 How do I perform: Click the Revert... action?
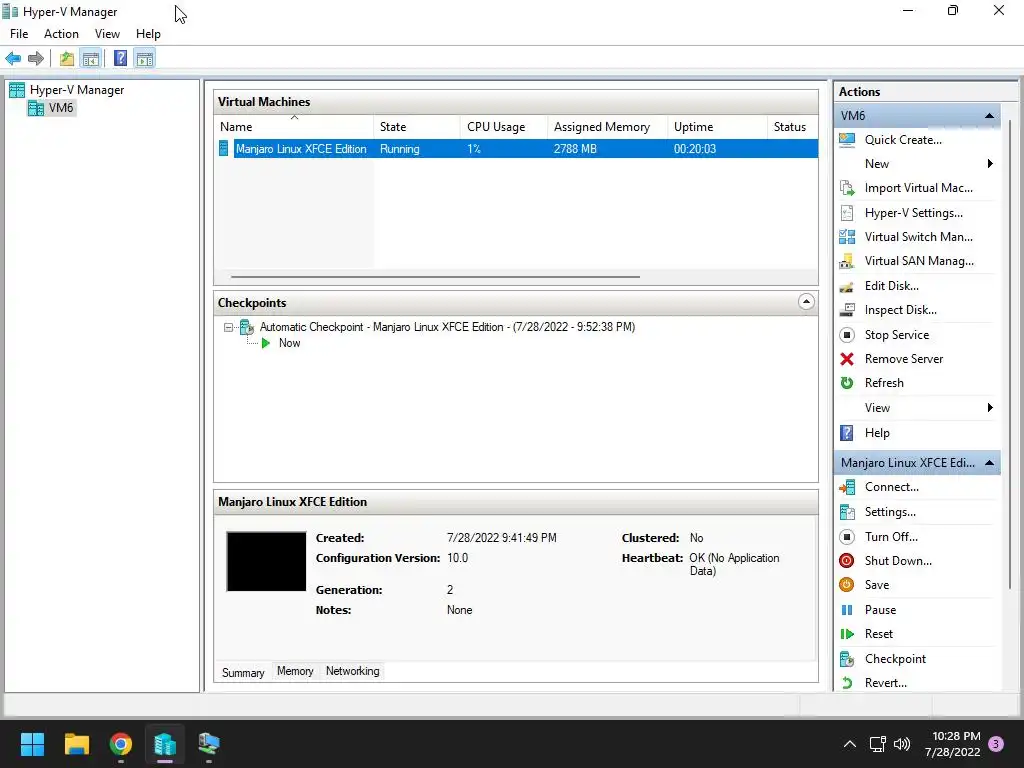point(886,683)
